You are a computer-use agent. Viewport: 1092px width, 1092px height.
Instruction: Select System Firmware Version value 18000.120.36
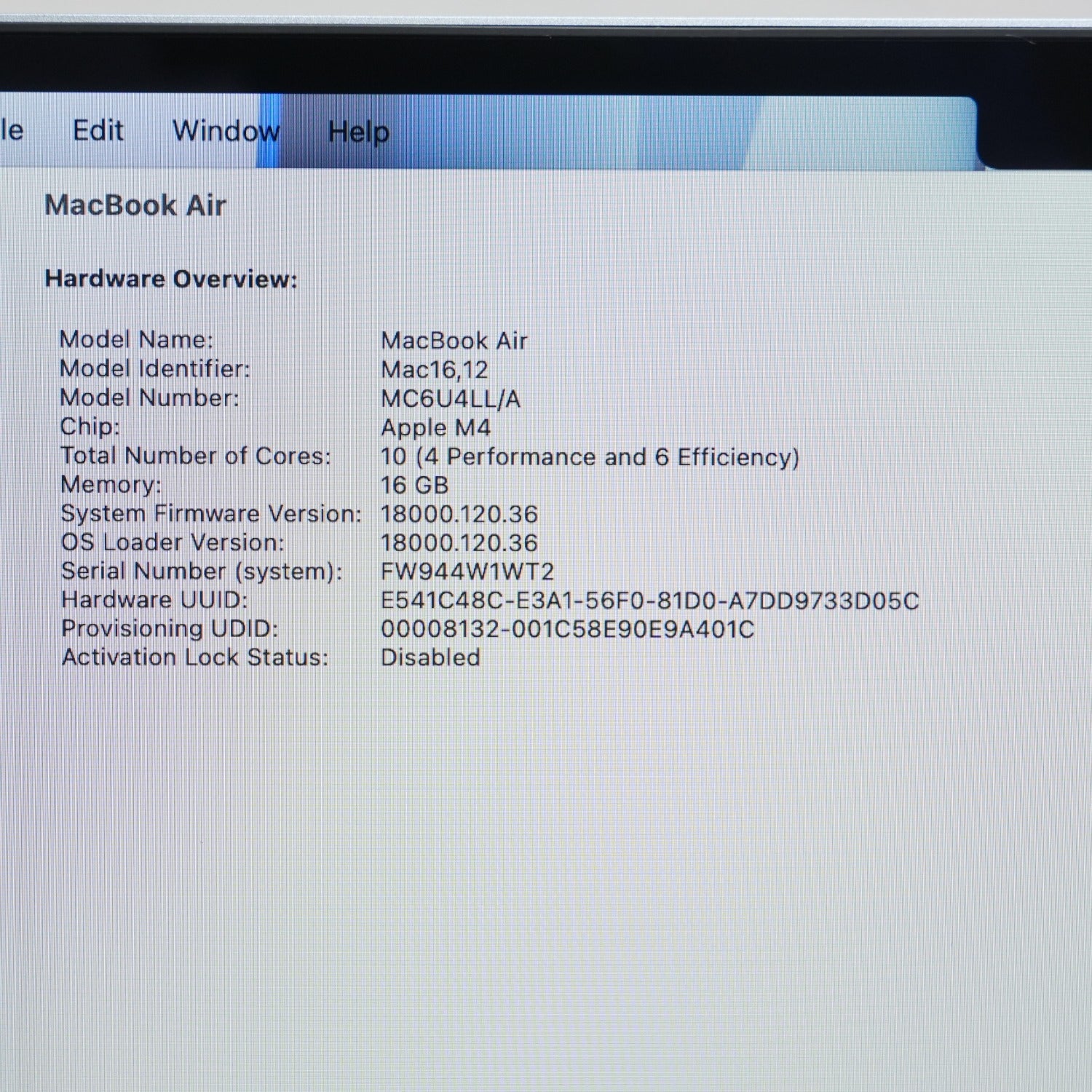[459, 515]
